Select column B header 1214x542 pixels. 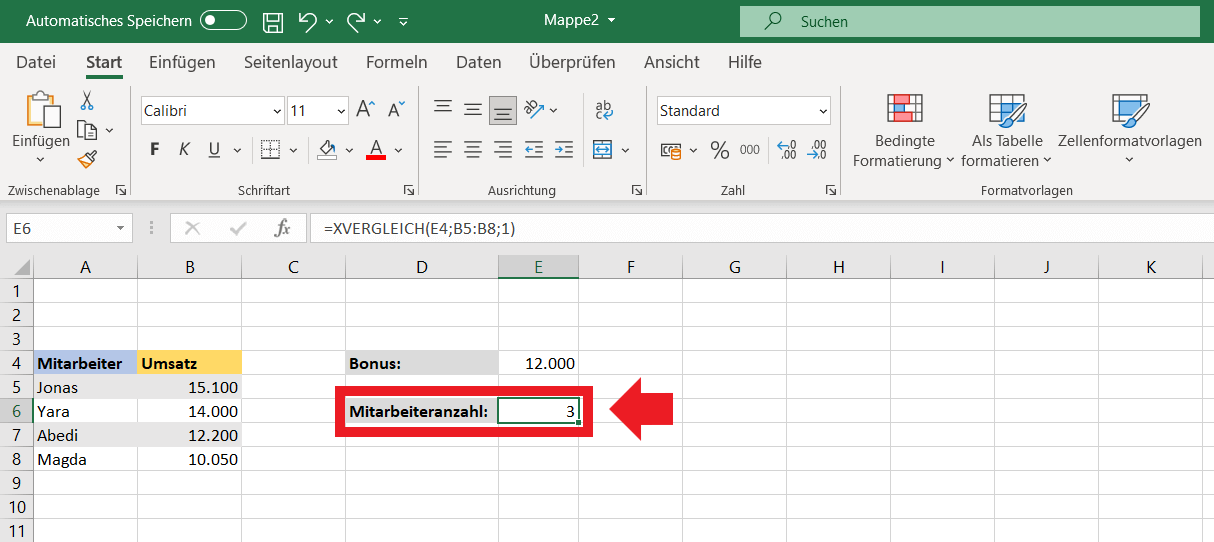(189, 267)
